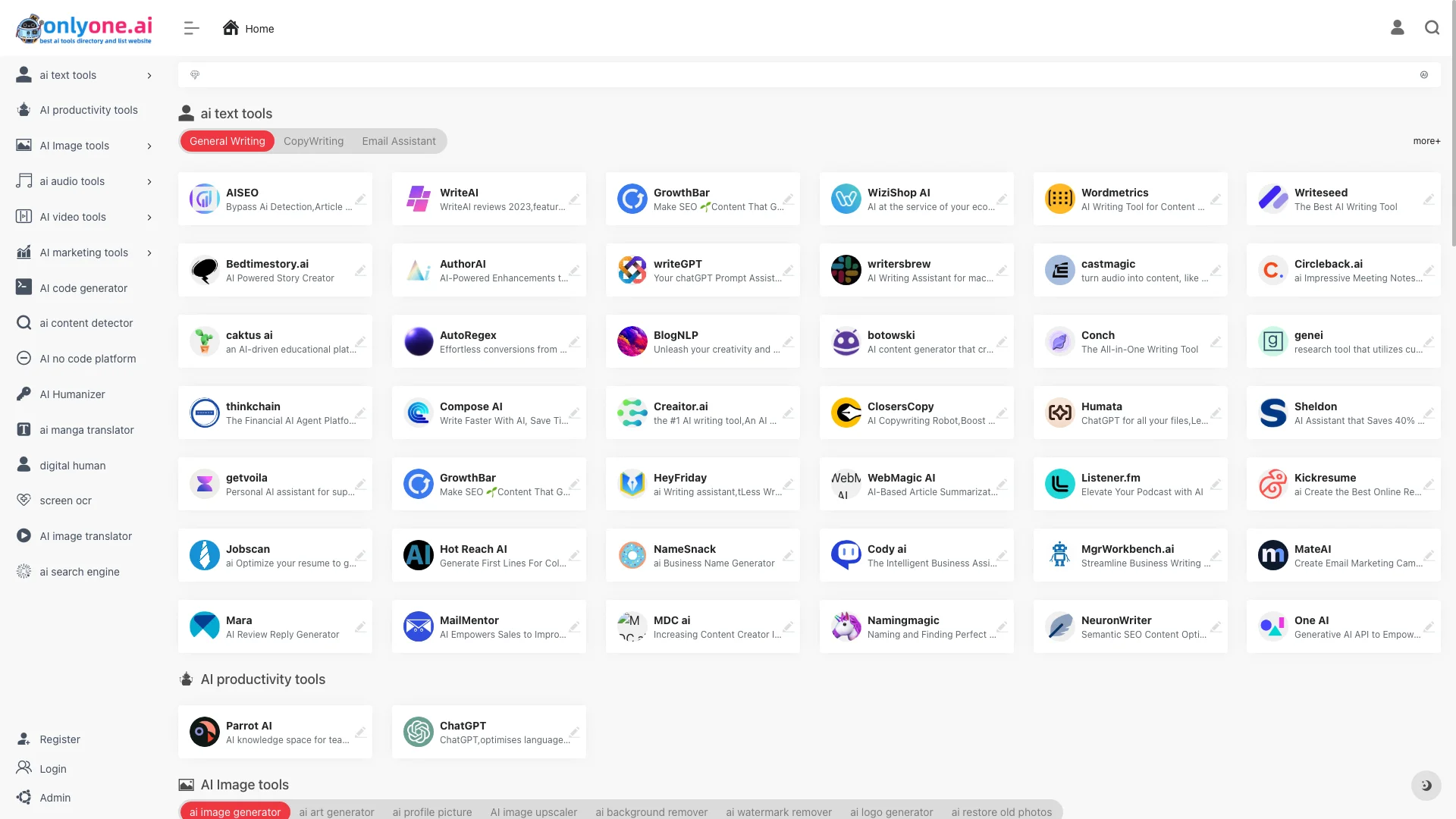Switch to ai logo generator tab

click(x=891, y=811)
